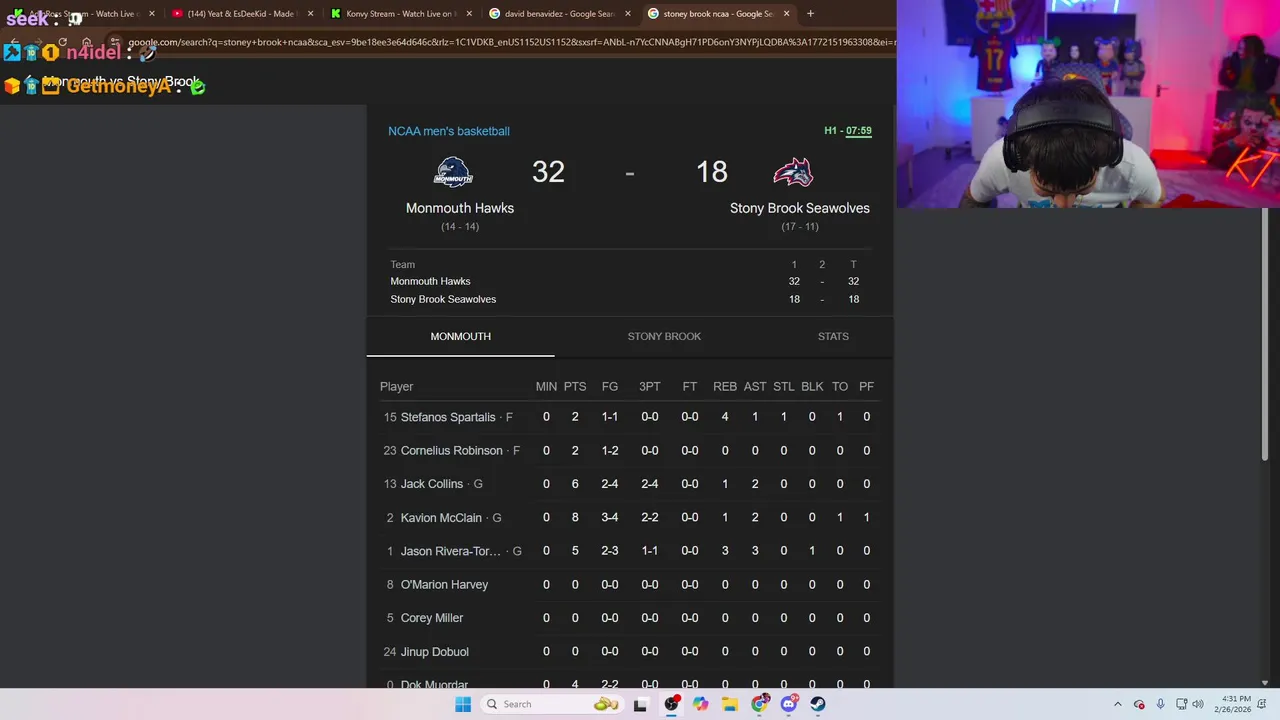Click the streamer webcam overlay
This screenshot has height=720, width=1280.
point(1088,104)
